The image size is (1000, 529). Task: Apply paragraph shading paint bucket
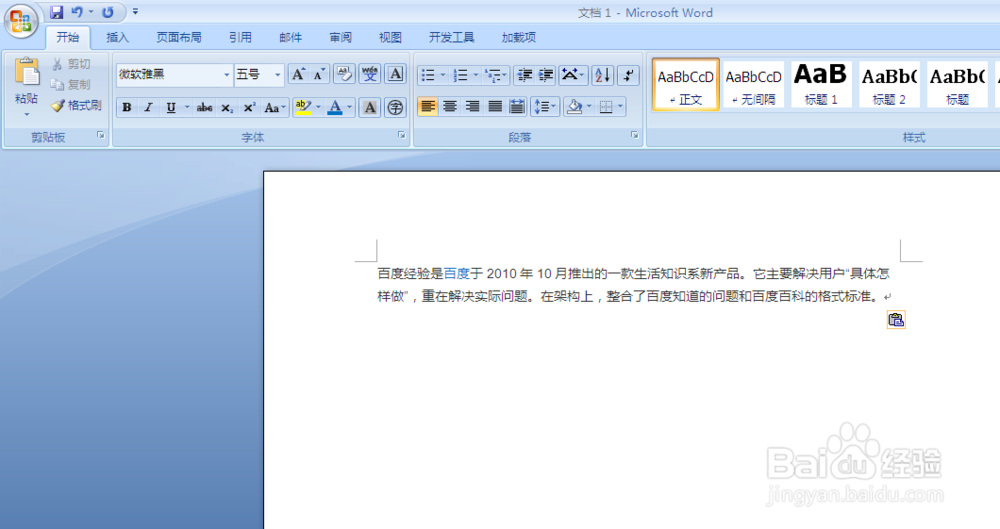click(x=574, y=107)
